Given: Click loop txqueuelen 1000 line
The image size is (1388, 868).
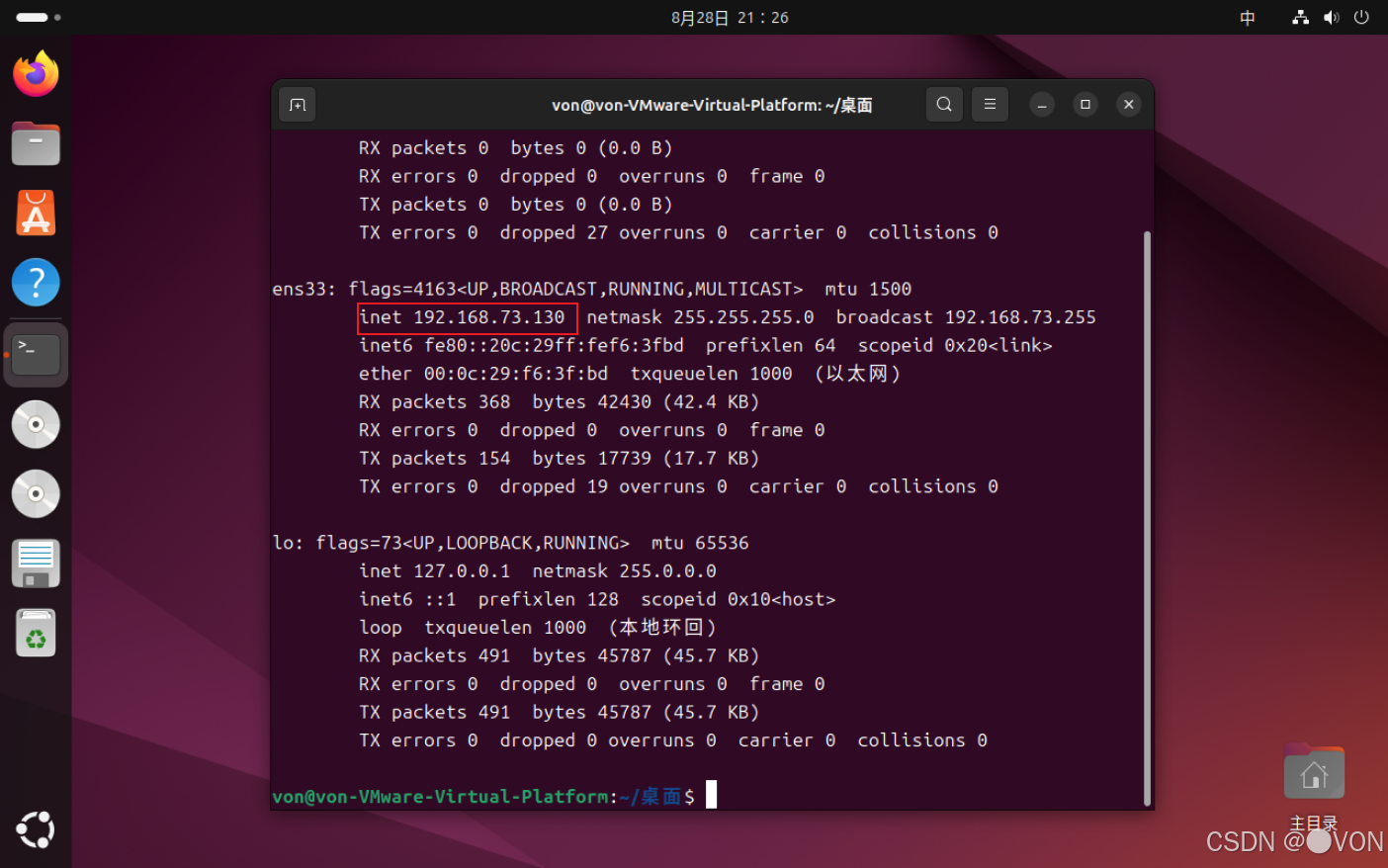Looking at the screenshot, I should (x=537, y=628).
